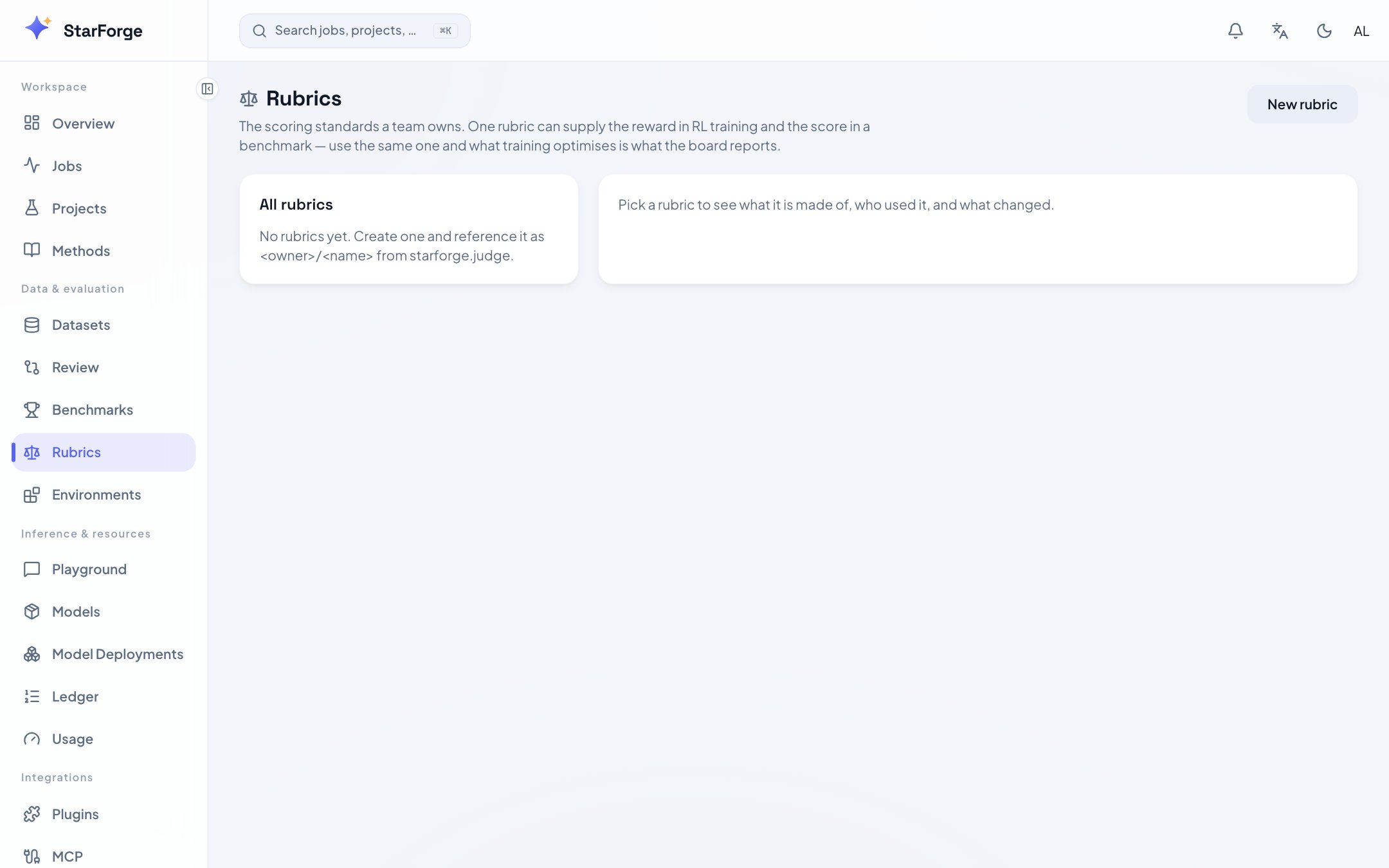Click the All rubrics card heading

pos(296,204)
